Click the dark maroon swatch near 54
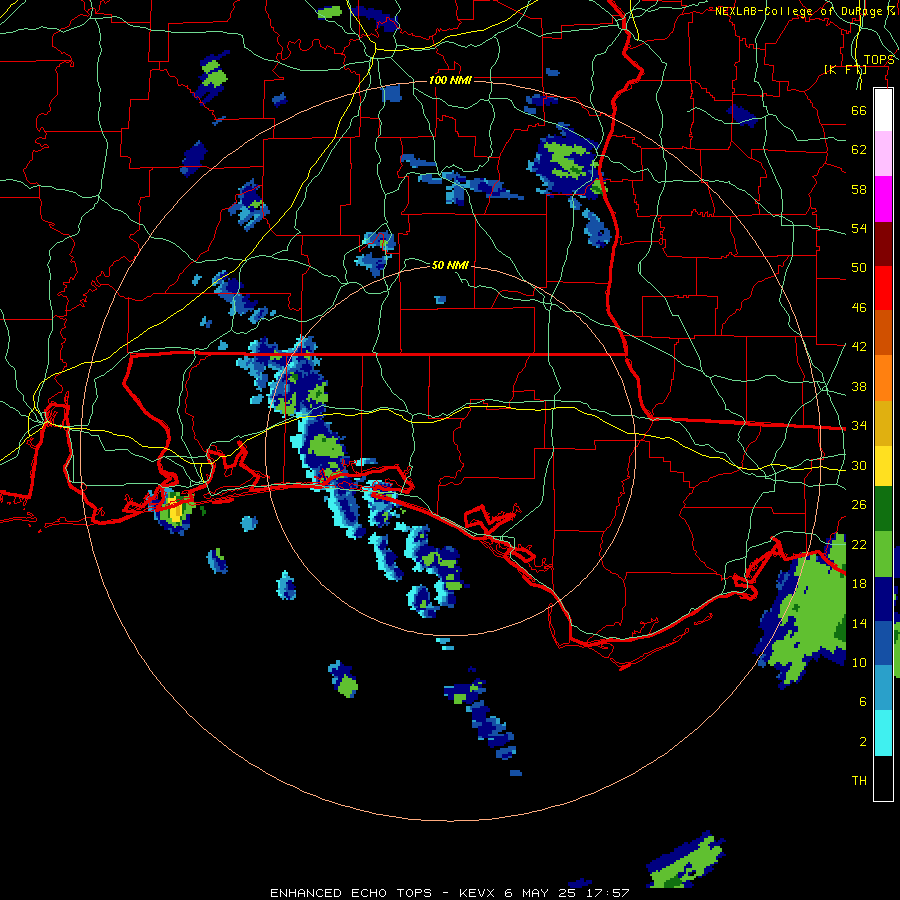Viewport: 900px width, 900px height. [883, 243]
